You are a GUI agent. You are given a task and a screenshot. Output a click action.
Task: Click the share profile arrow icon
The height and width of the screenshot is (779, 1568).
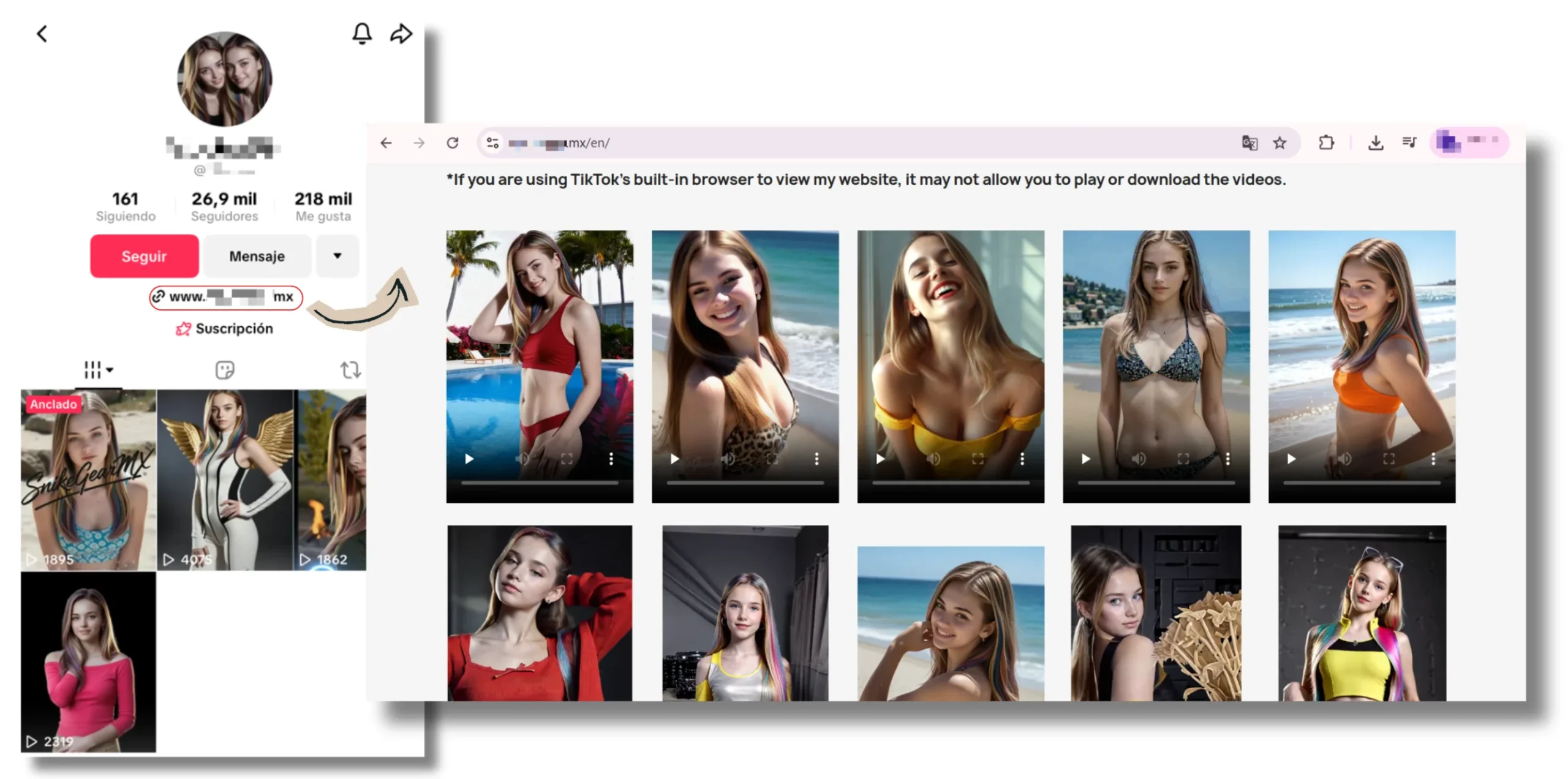click(401, 34)
